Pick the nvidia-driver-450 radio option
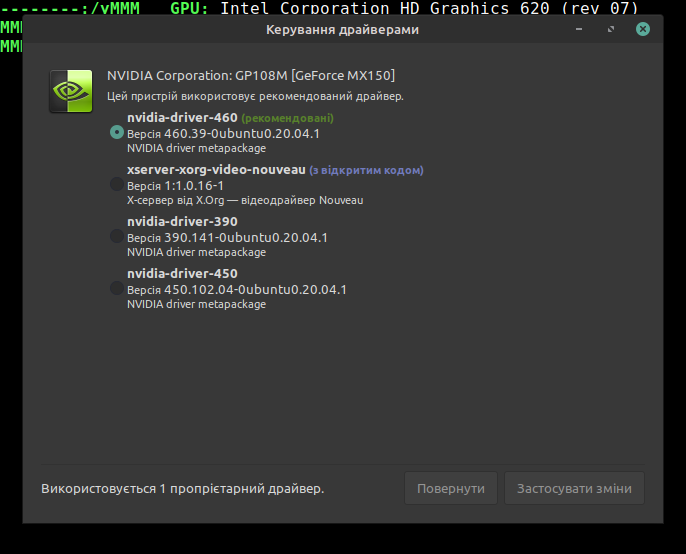 [117, 288]
